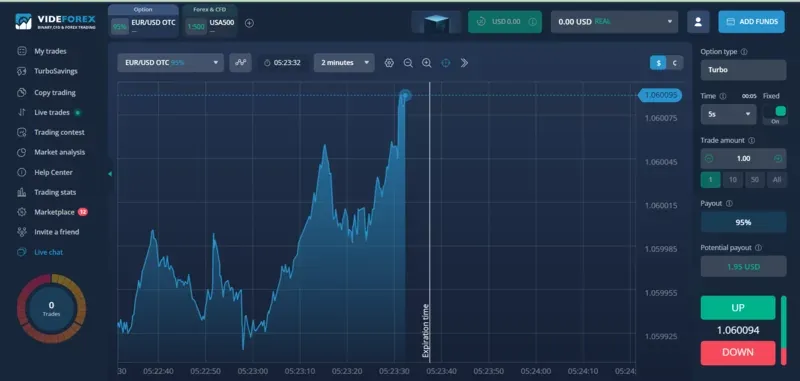Click the Option type info icon

click(x=744, y=52)
